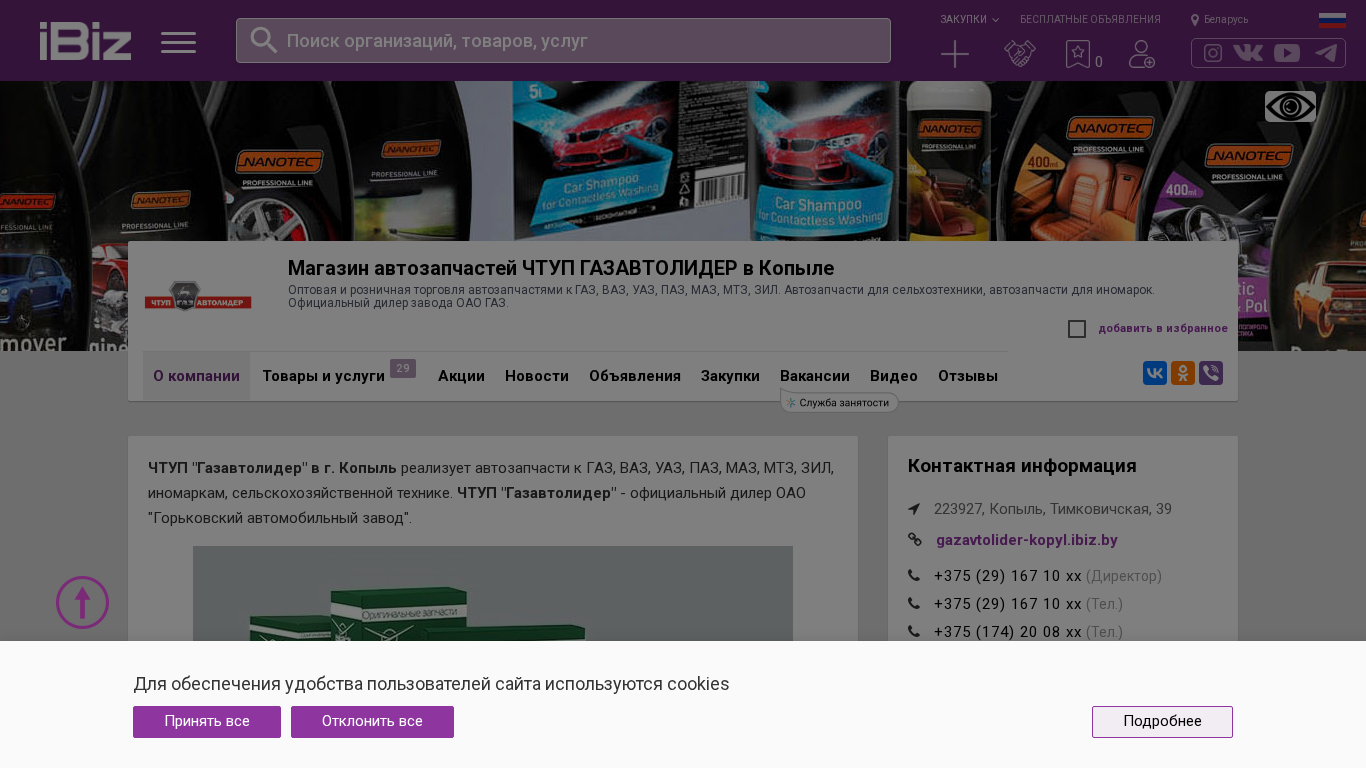Switch to the 'Видео' tab

click(894, 376)
